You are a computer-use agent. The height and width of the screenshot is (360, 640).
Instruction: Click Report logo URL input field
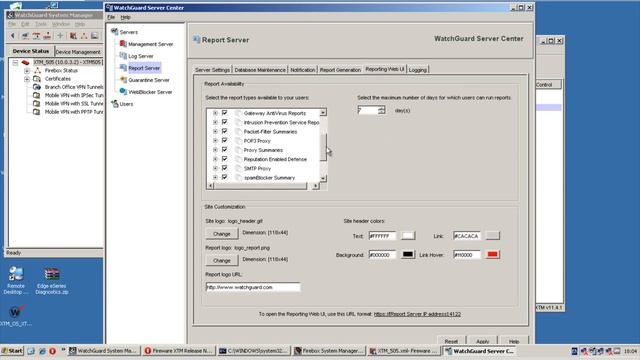253,287
